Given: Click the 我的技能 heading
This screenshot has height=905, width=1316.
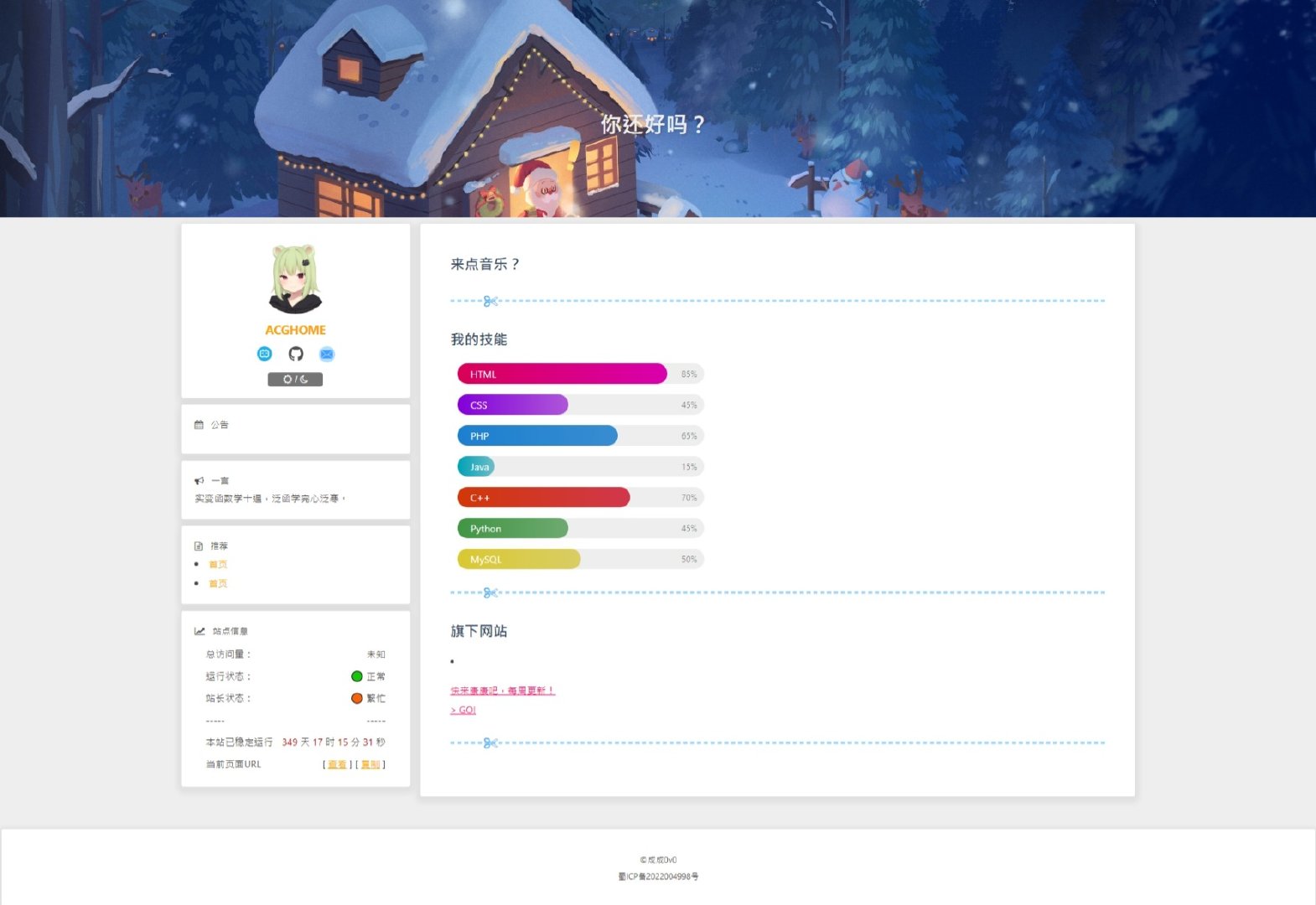Looking at the screenshot, I should [479, 339].
